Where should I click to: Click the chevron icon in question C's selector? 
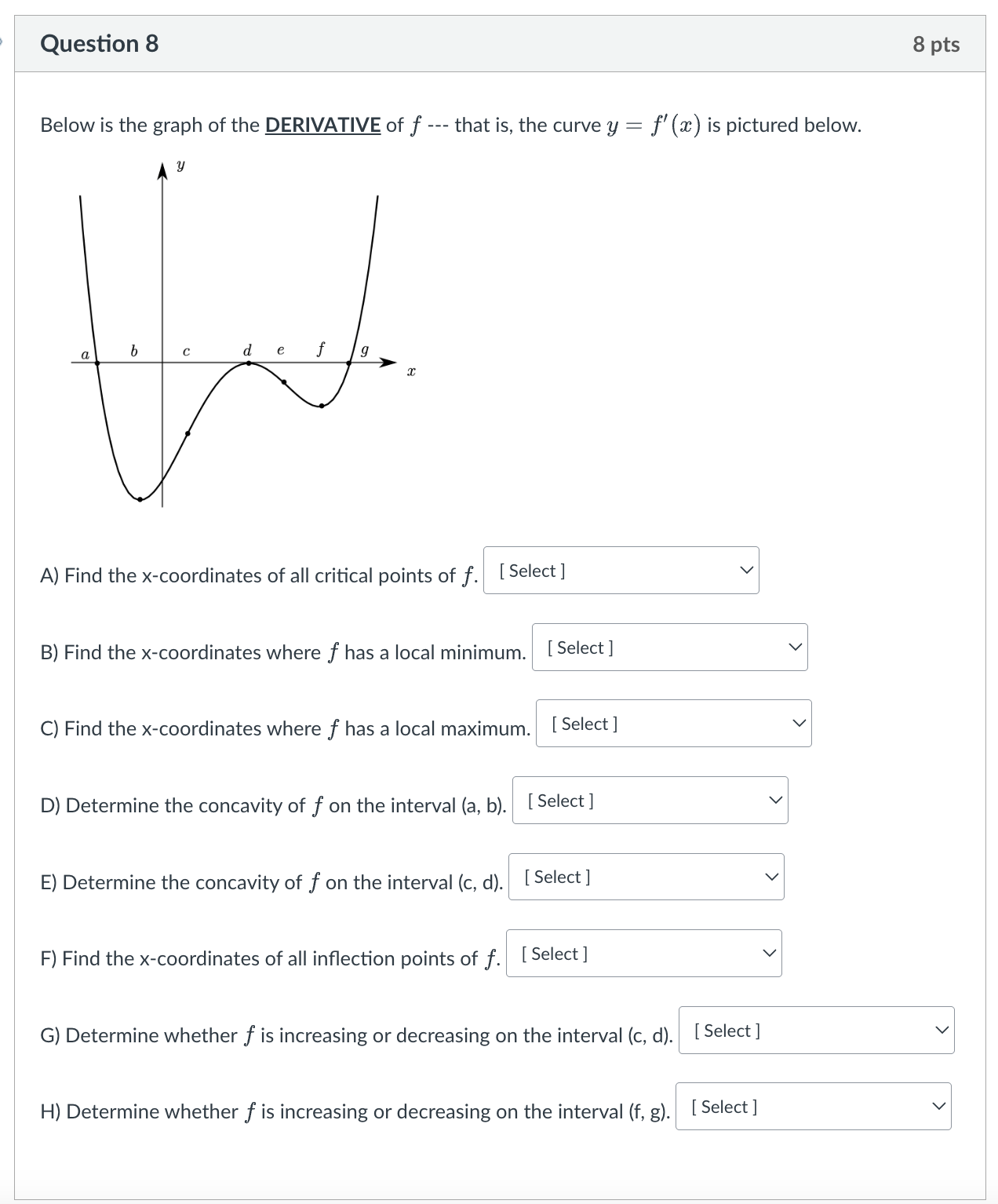(800, 724)
